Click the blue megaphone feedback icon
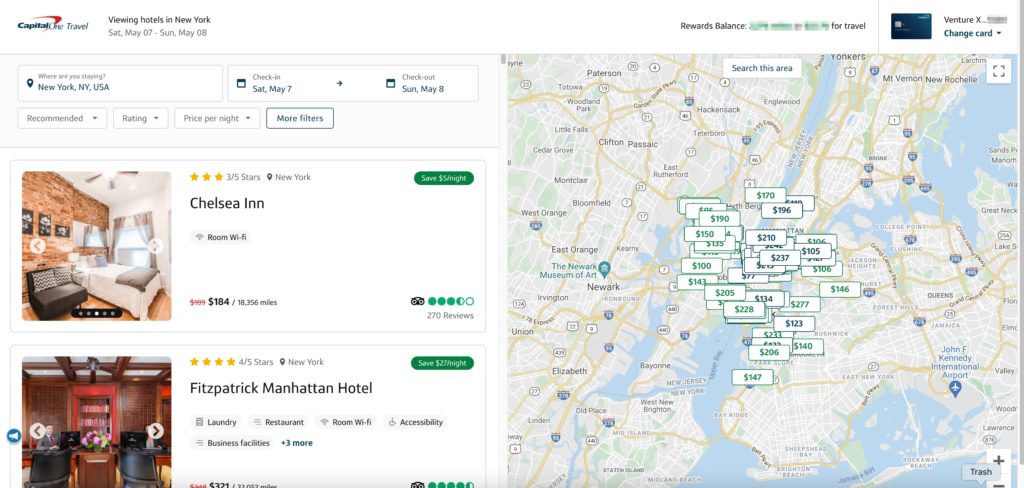The height and width of the screenshot is (488, 1024). [x=14, y=436]
